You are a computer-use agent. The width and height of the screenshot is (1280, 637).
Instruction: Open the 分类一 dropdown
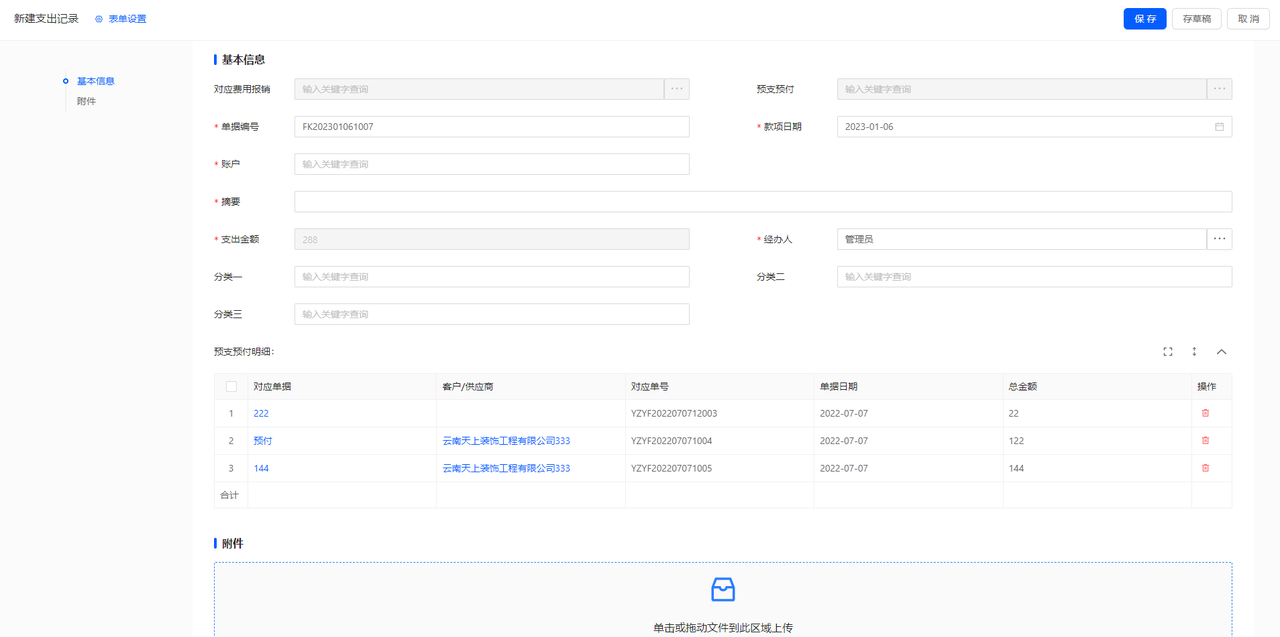coord(492,277)
